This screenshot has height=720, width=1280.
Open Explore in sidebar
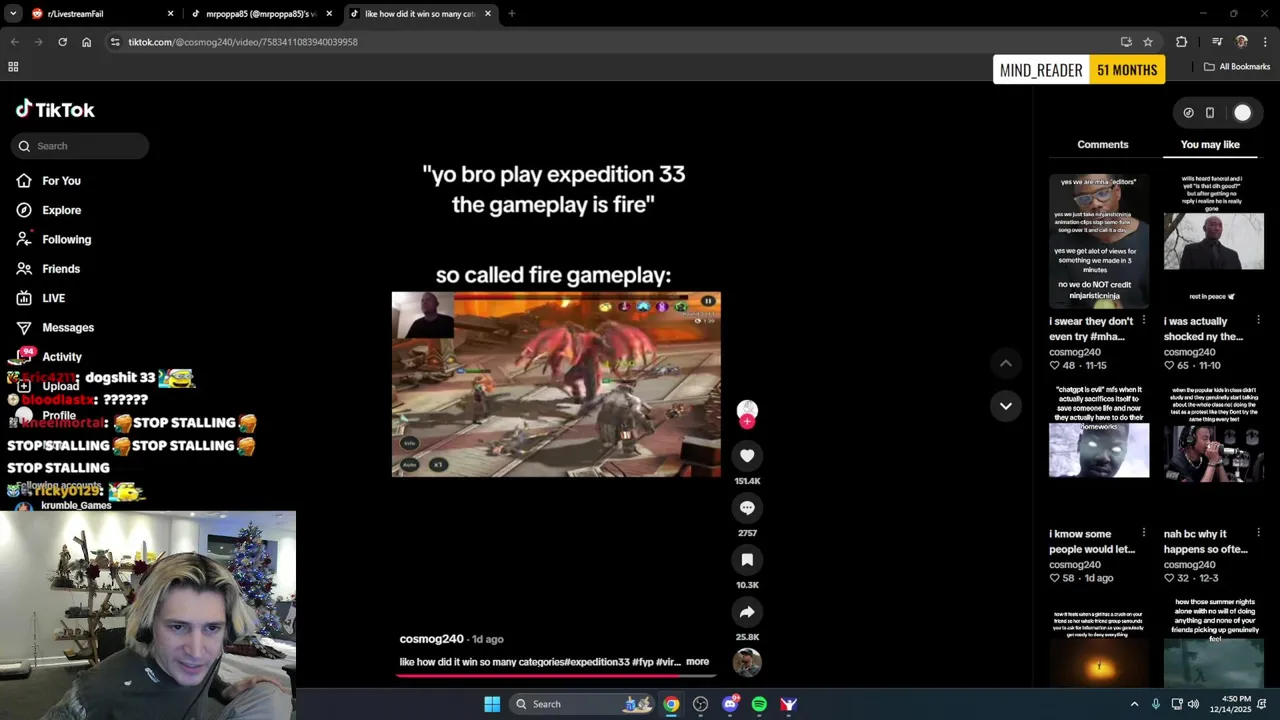point(61,210)
